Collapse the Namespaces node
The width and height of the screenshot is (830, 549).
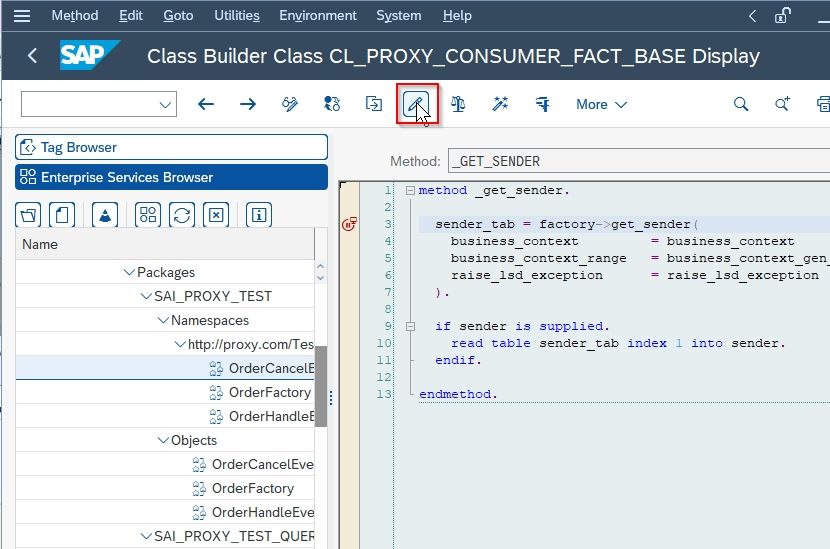[x=163, y=320]
